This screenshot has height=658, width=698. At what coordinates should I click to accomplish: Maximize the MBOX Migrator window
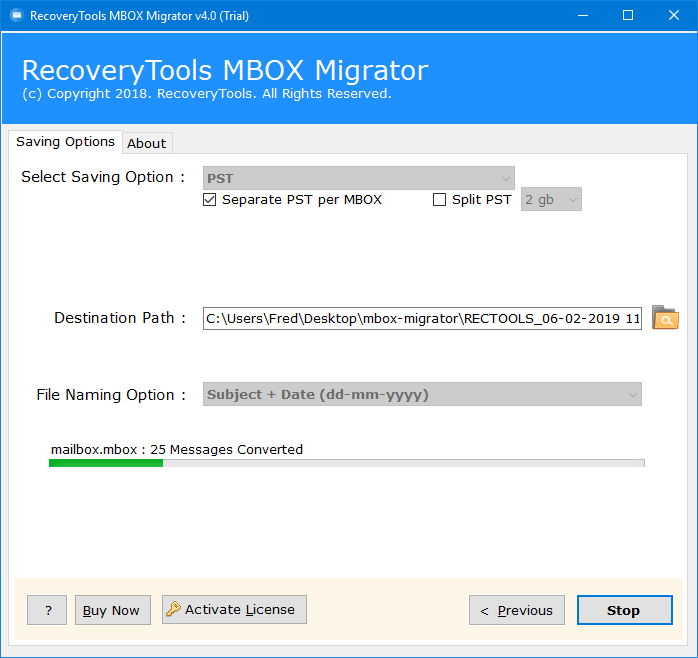click(x=628, y=16)
